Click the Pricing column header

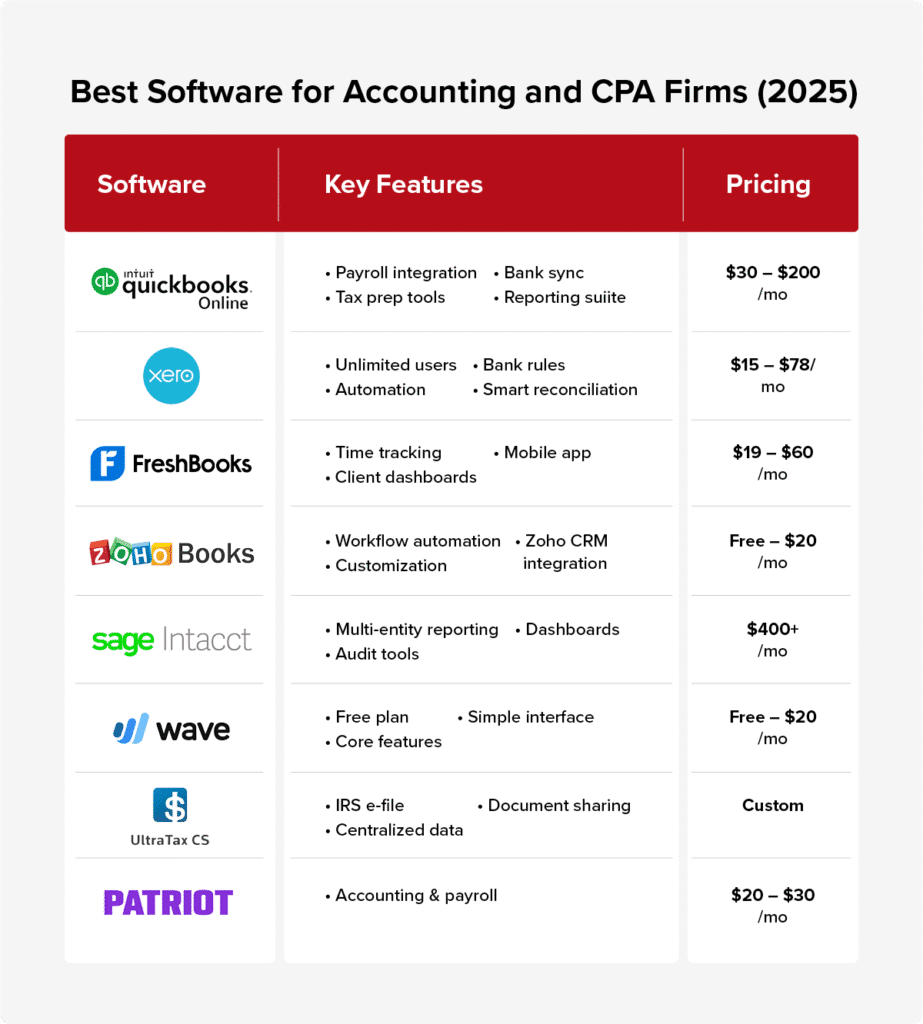pyautogui.click(x=768, y=184)
